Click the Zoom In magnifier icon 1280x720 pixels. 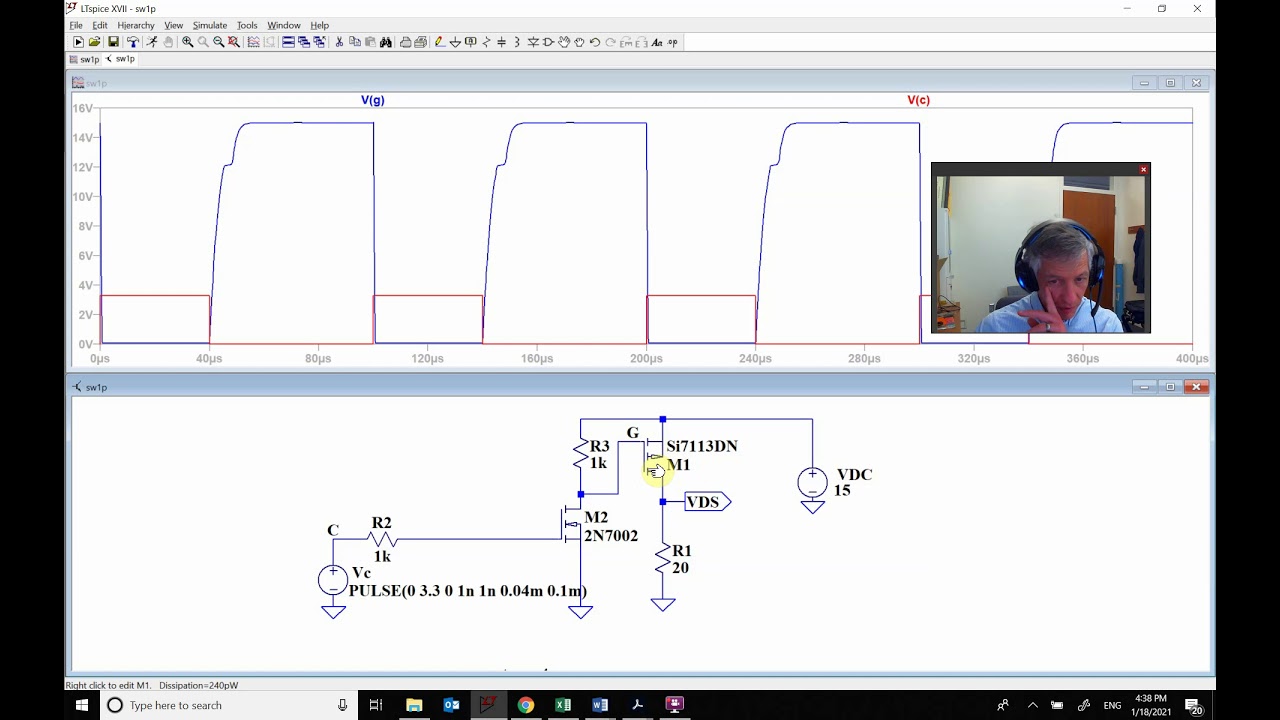click(x=187, y=42)
